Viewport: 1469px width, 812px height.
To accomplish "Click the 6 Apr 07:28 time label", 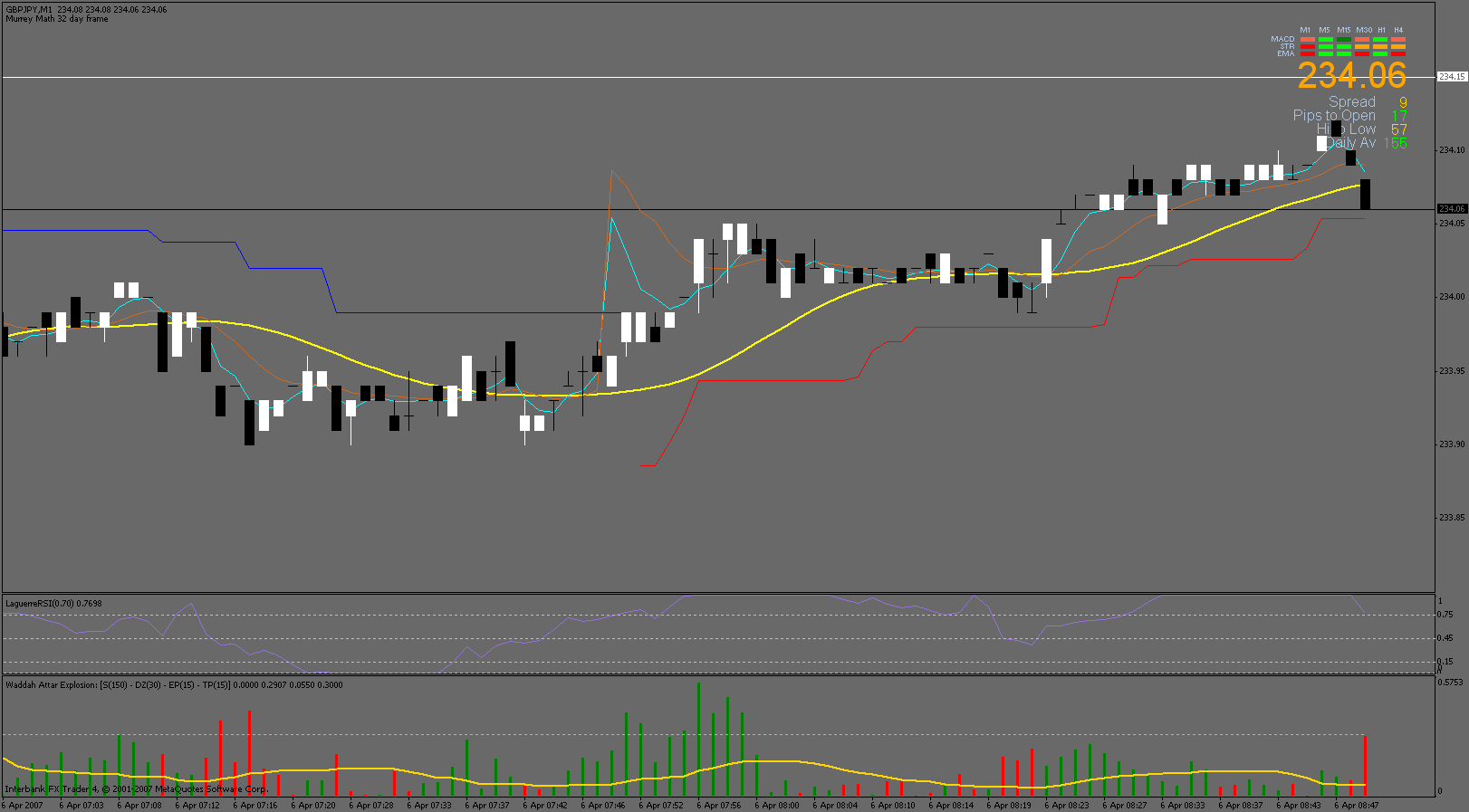I will point(371,805).
